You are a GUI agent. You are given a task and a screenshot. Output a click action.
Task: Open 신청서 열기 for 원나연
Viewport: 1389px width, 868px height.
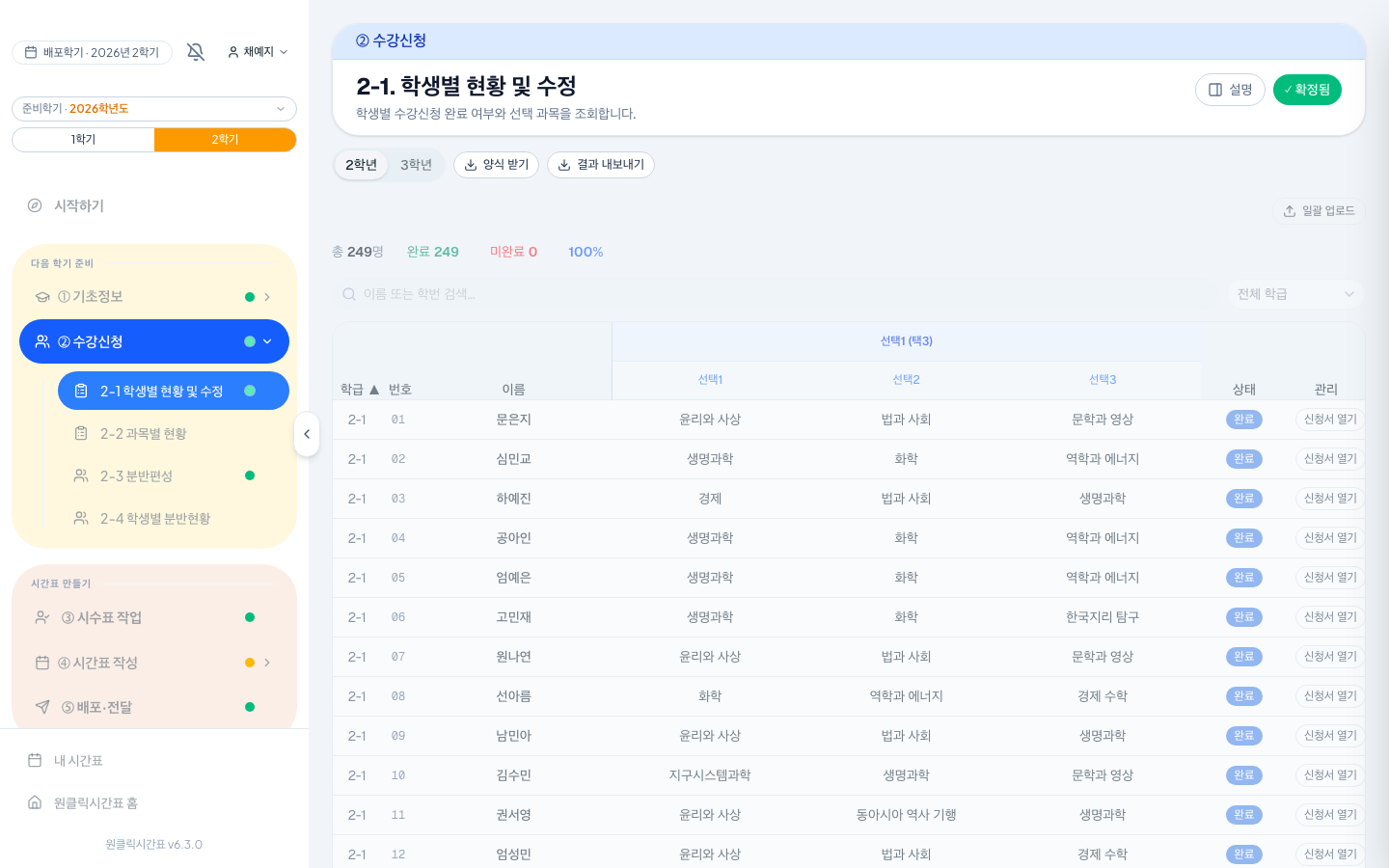1330,657
